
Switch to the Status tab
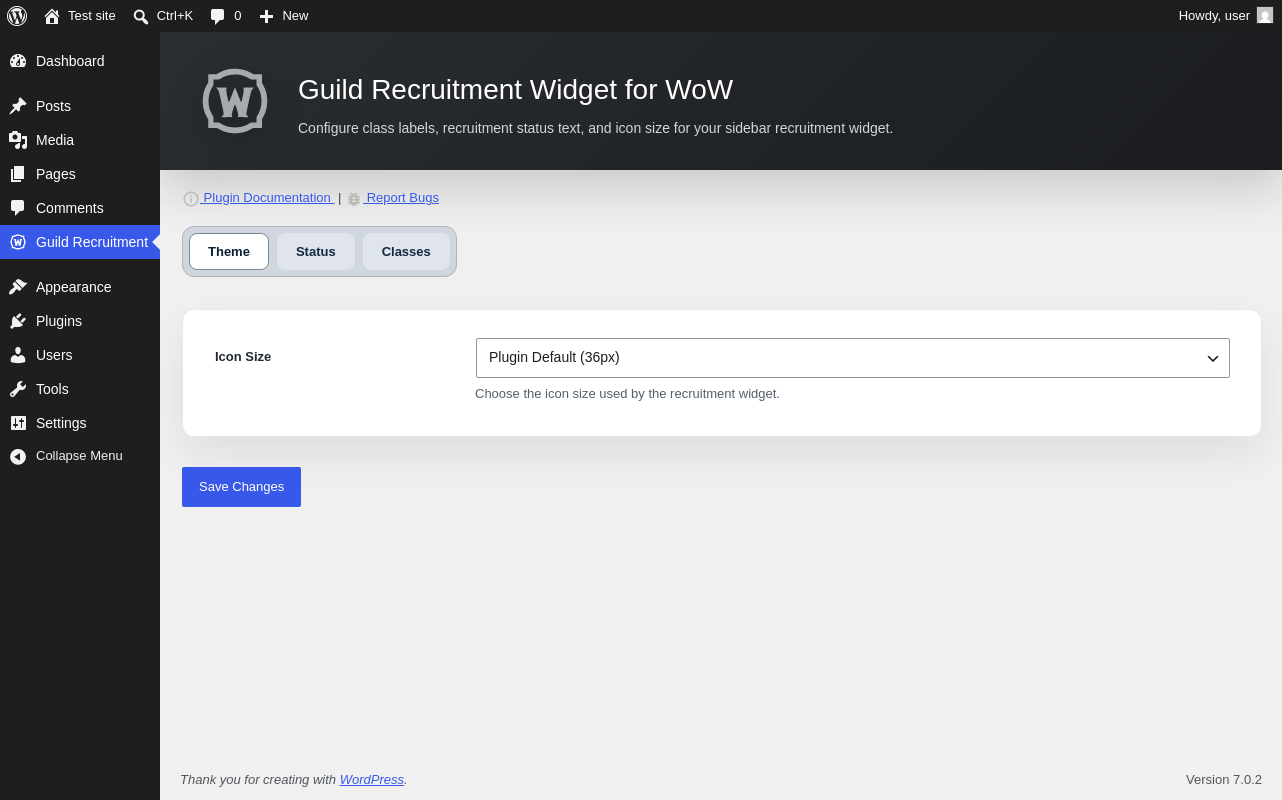316,252
